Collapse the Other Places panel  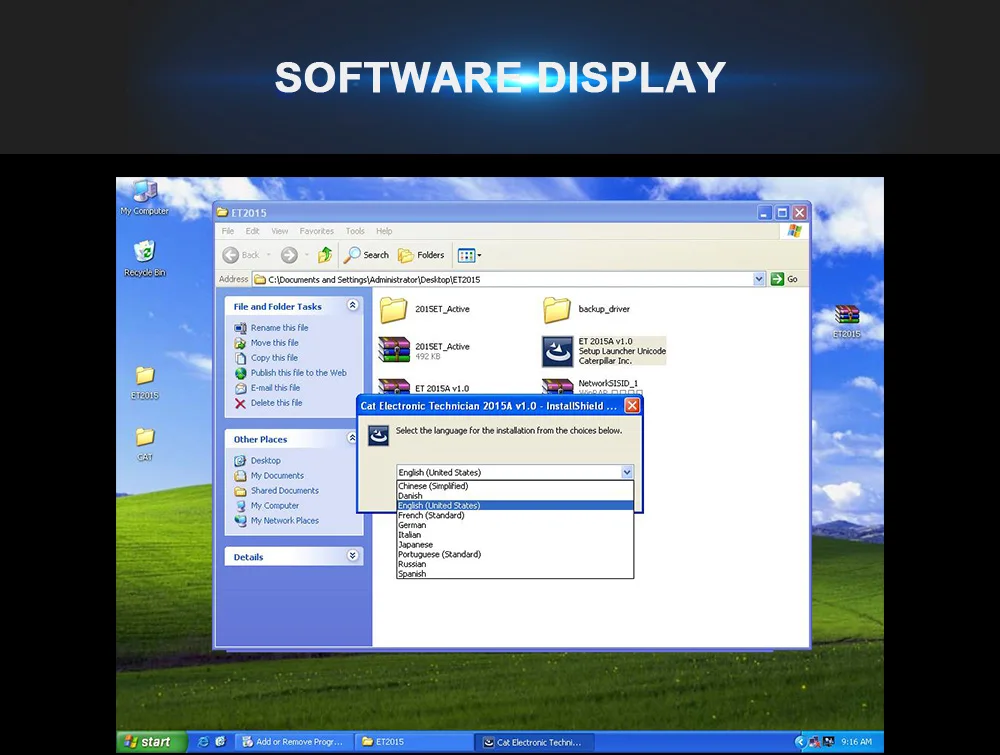point(352,438)
